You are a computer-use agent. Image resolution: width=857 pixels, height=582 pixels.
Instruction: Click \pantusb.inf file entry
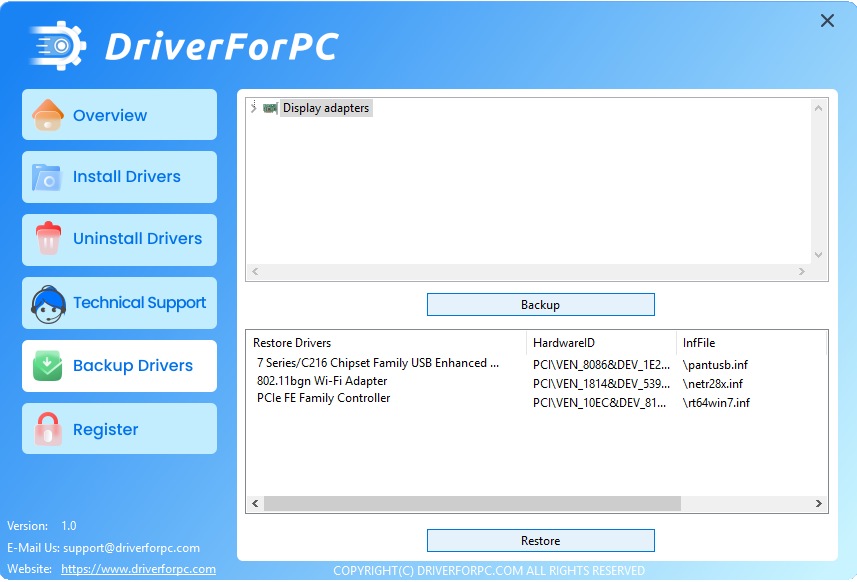coord(715,365)
